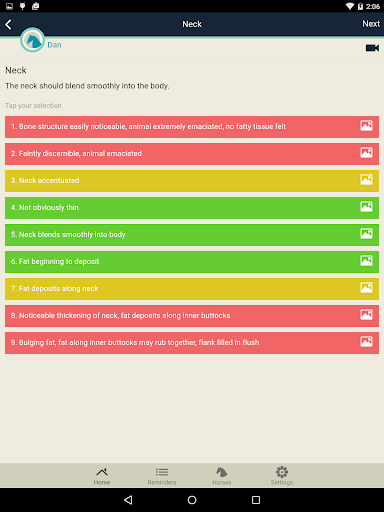Open image for option 7 Fat deposits

coord(366,288)
